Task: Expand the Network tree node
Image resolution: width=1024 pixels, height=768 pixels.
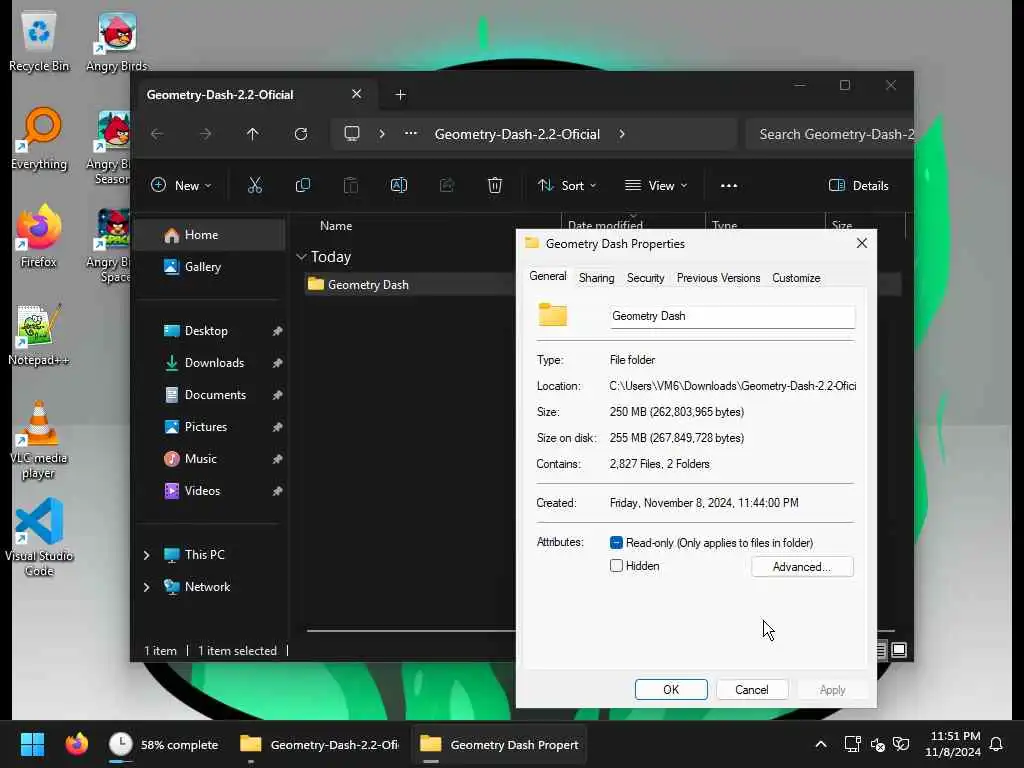Action: (146, 586)
